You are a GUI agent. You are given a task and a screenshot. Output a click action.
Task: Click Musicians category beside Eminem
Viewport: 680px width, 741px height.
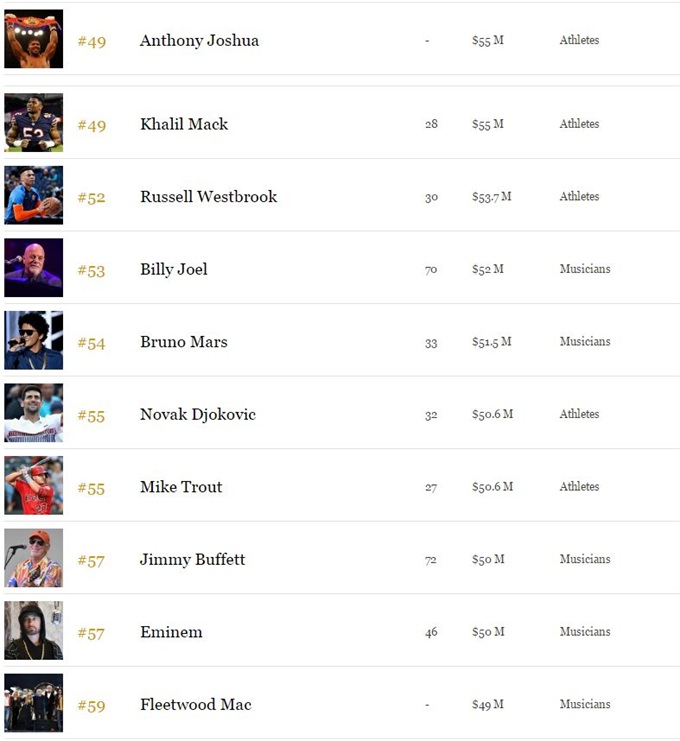[x=585, y=631]
